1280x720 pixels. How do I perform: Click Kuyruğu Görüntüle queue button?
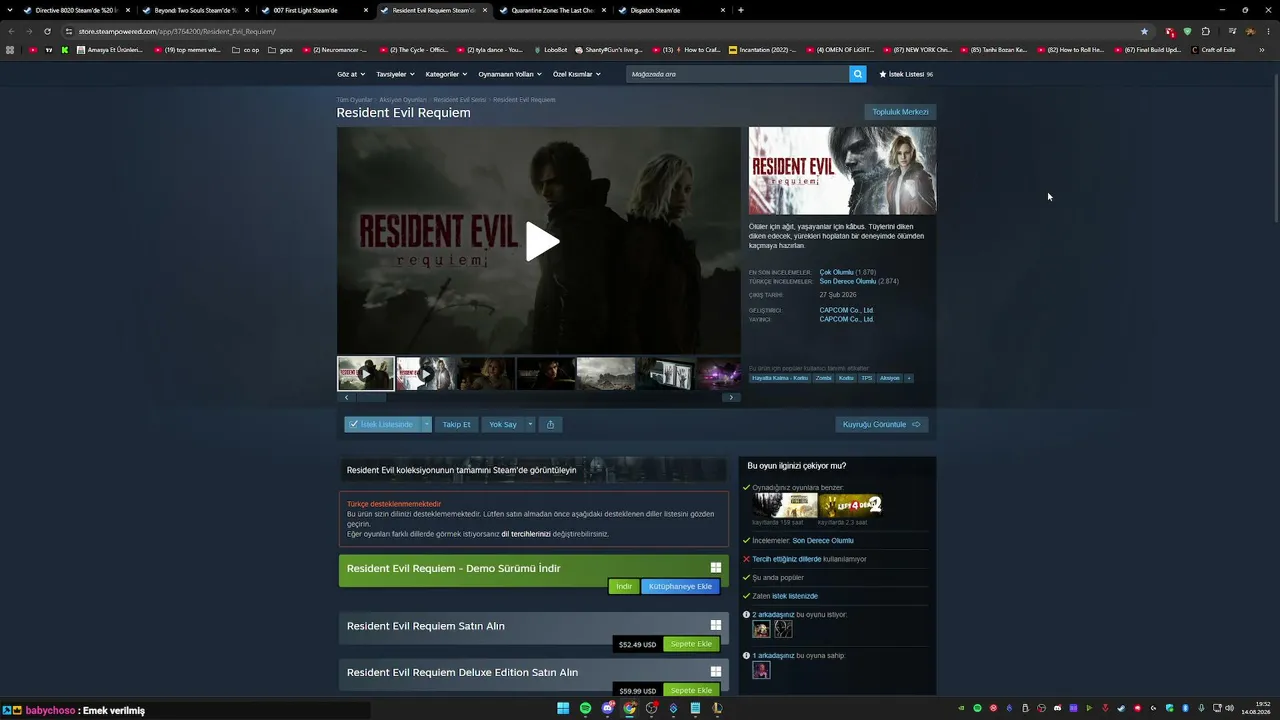(882, 424)
